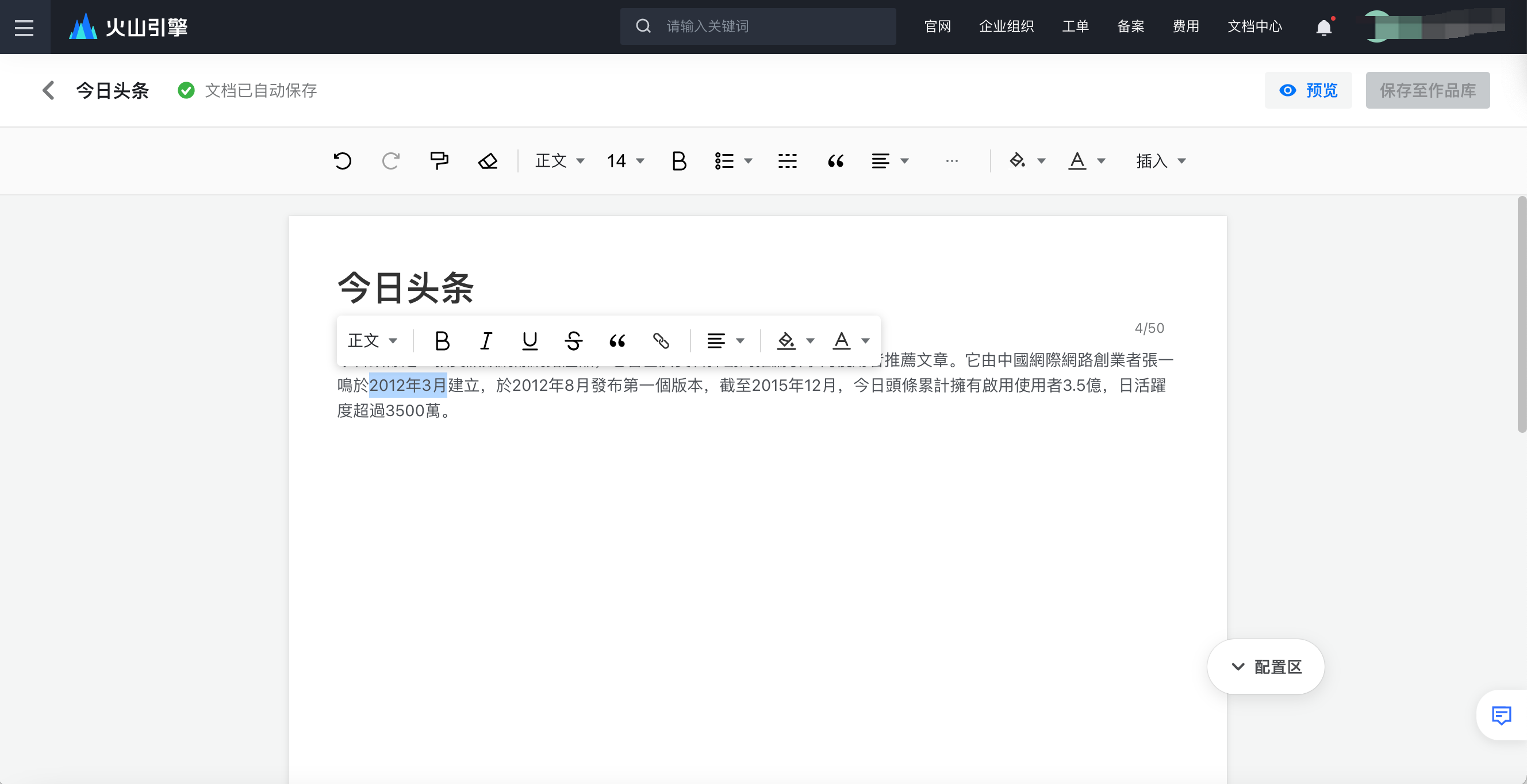
Task: Click the alignment icon in top toolbar
Action: click(x=881, y=160)
